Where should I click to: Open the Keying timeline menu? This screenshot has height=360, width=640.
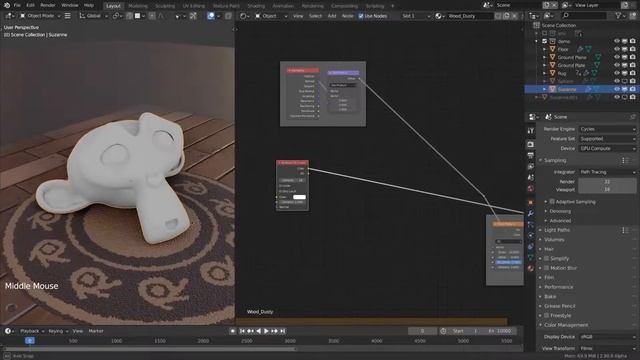[x=58, y=331]
